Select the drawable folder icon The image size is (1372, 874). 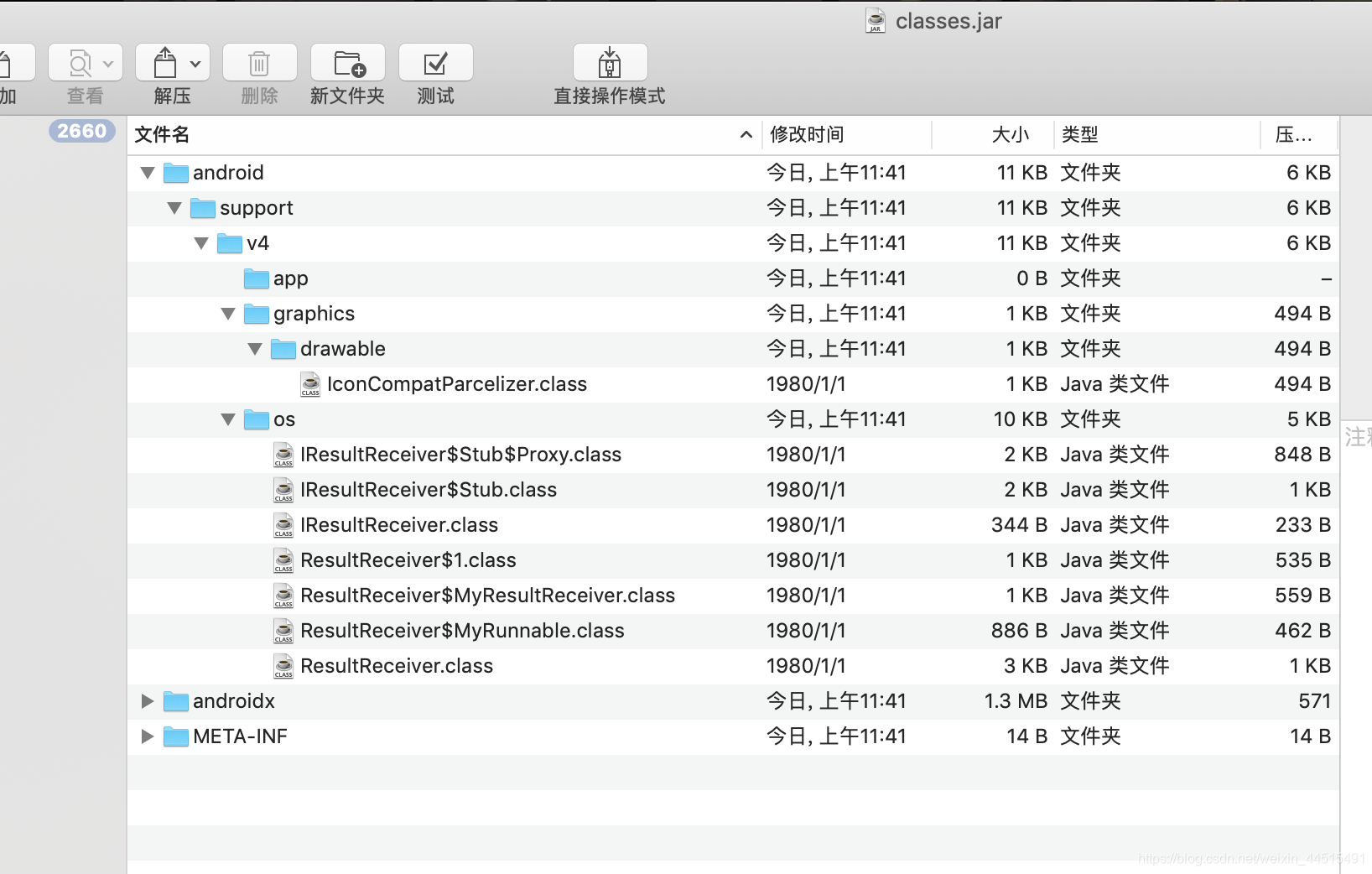[x=283, y=349]
